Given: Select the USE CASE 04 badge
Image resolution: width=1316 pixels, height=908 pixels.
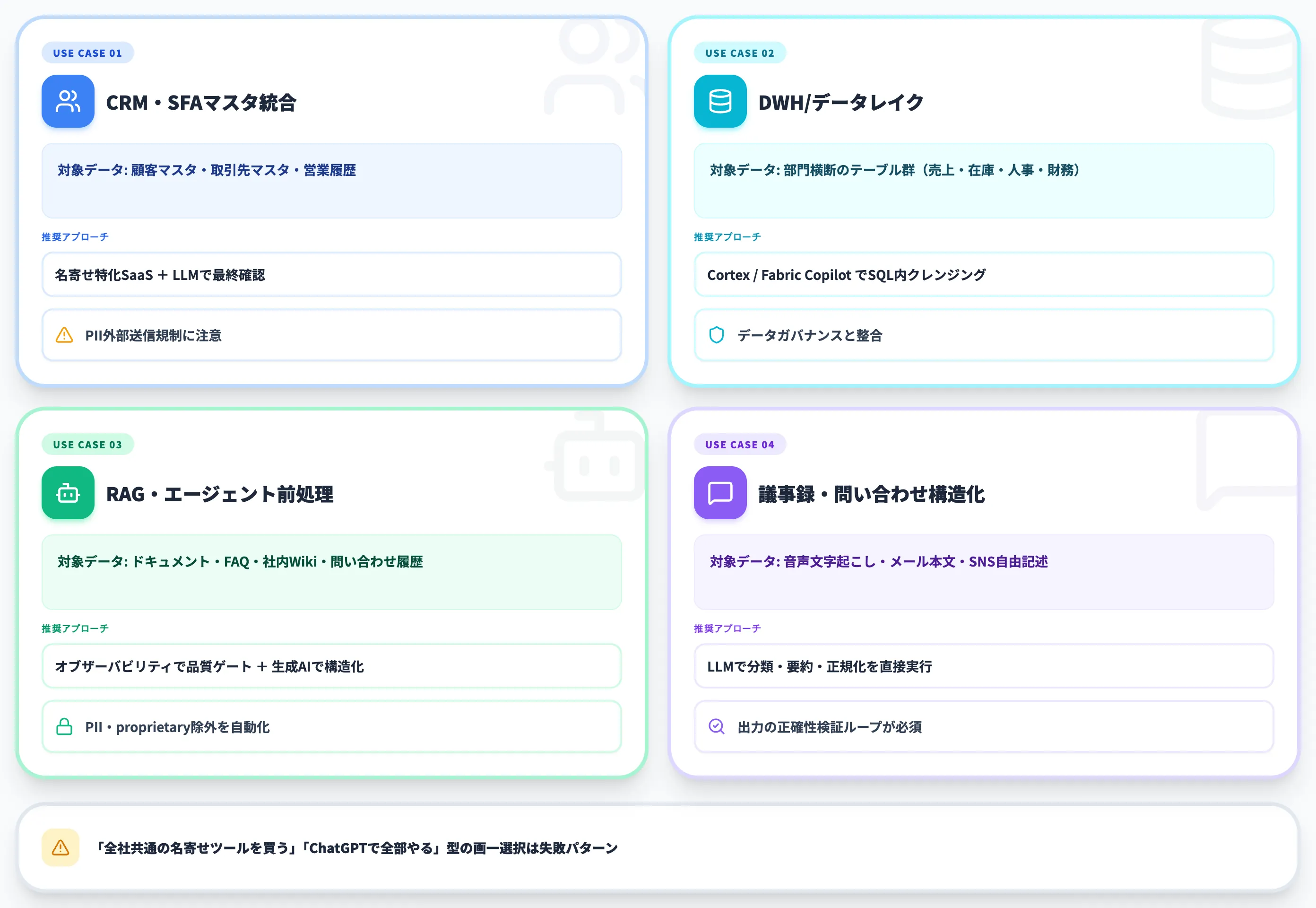Looking at the screenshot, I should pos(740,445).
